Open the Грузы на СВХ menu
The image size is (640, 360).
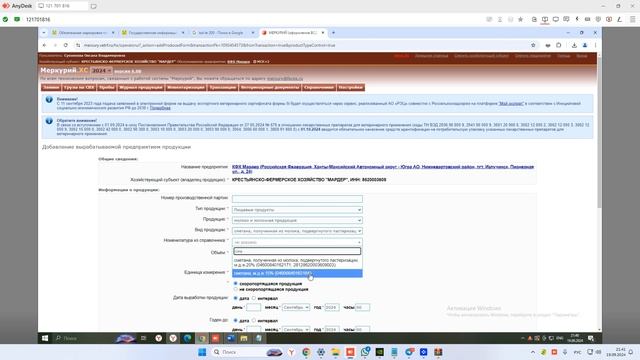[x=79, y=87]
